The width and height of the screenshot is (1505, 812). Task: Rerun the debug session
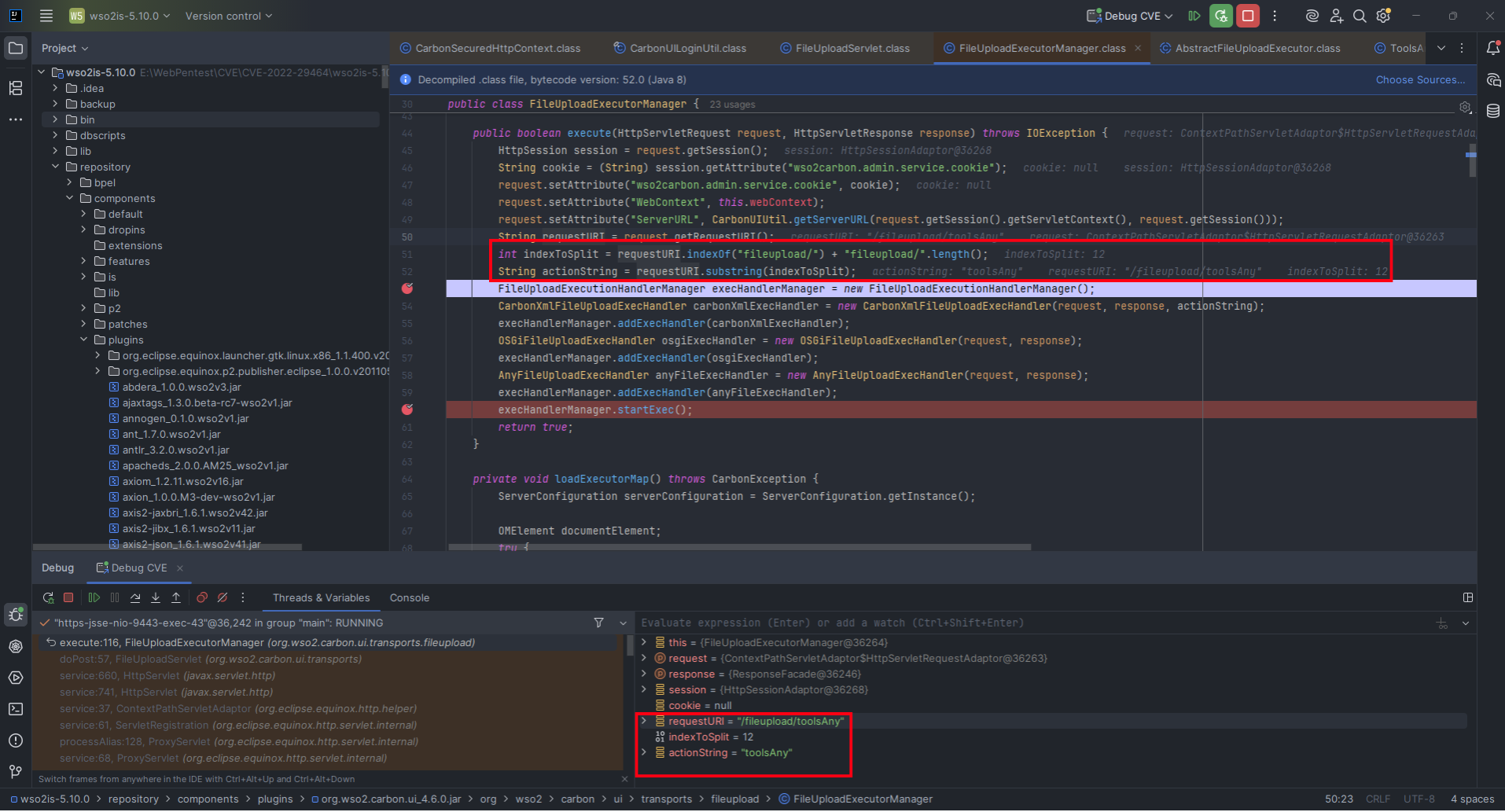click(49, 597)
